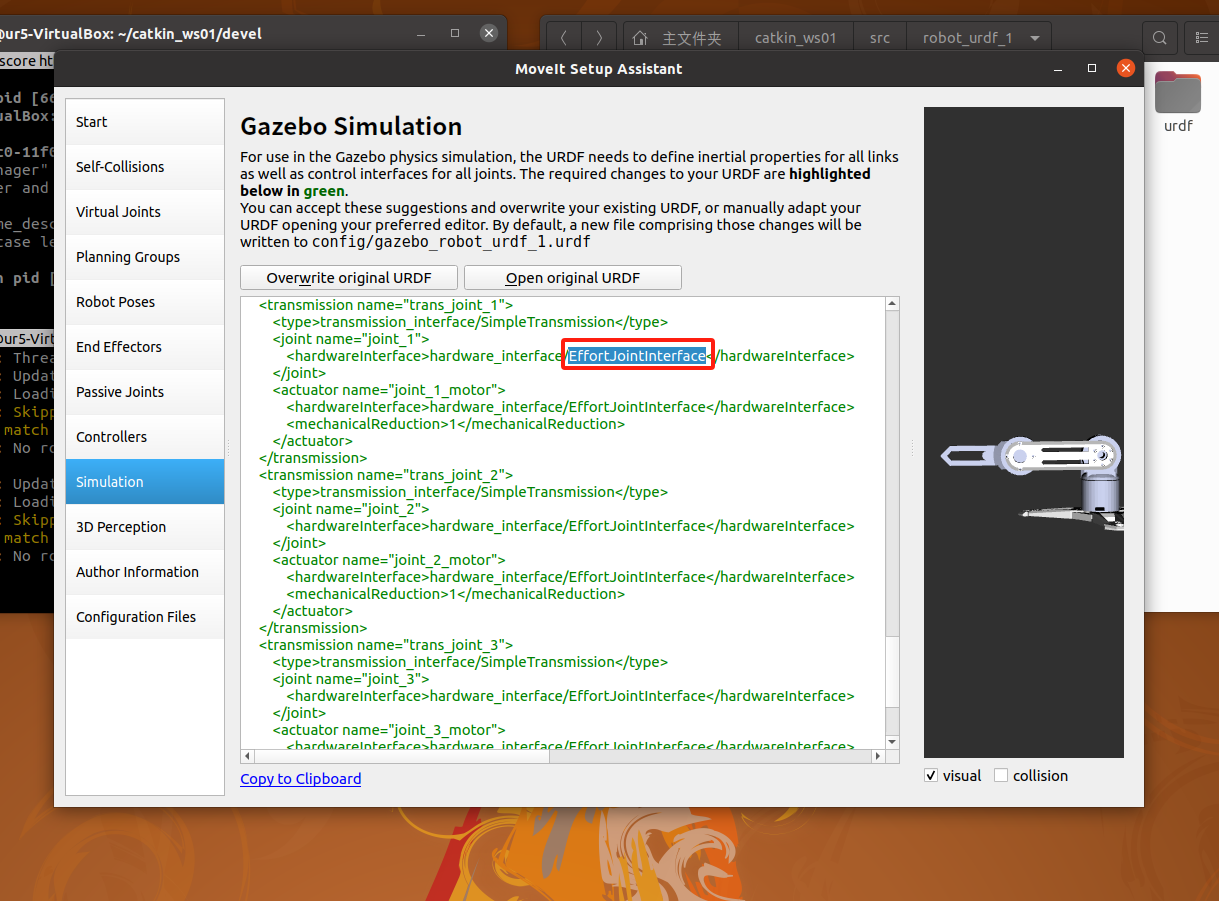
Task: Go to Configuration Files step
Action: pyautogui.click(x=145, y=617)
